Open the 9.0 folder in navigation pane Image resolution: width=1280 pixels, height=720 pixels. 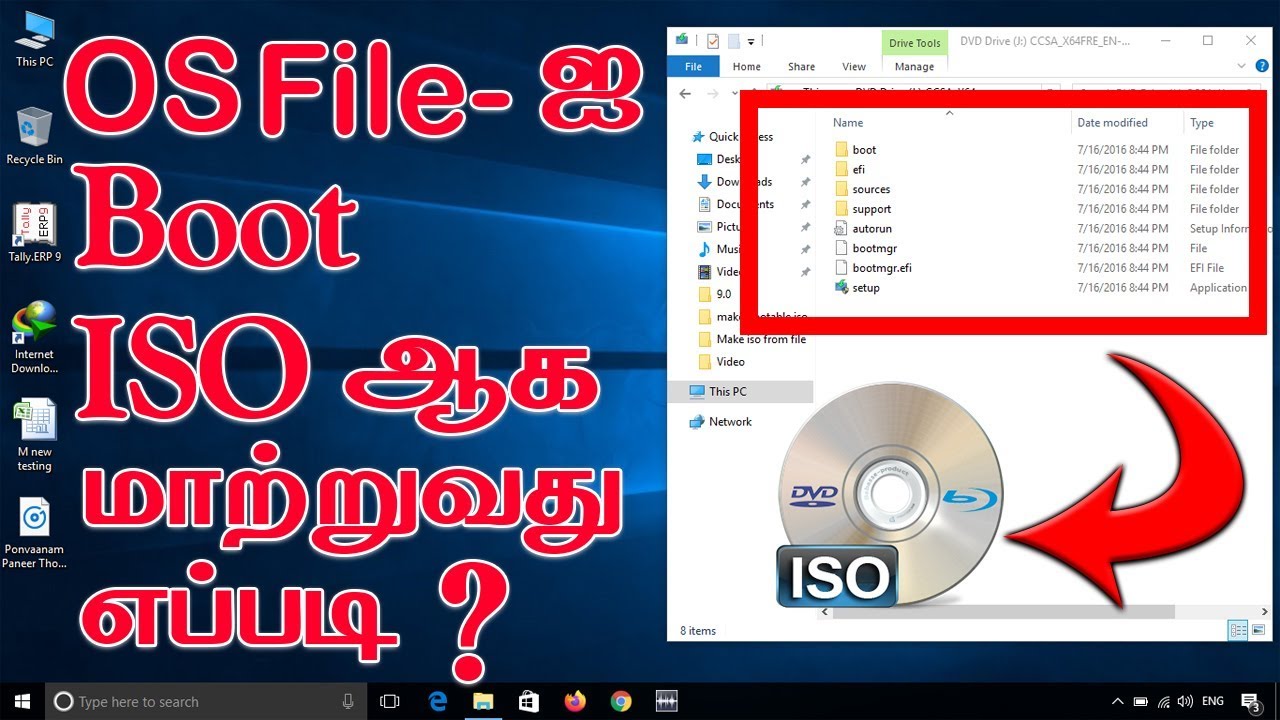pos(723,294)
